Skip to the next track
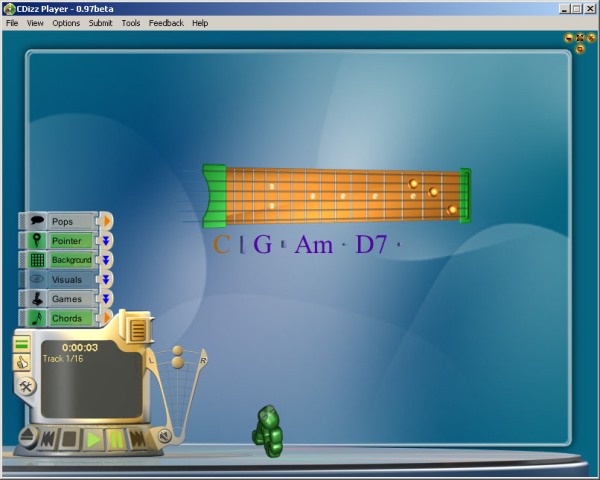 coord(137,439)
